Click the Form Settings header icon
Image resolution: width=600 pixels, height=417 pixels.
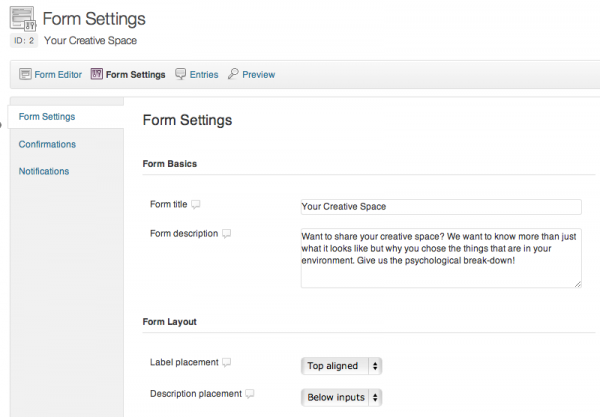click(23, 18)
